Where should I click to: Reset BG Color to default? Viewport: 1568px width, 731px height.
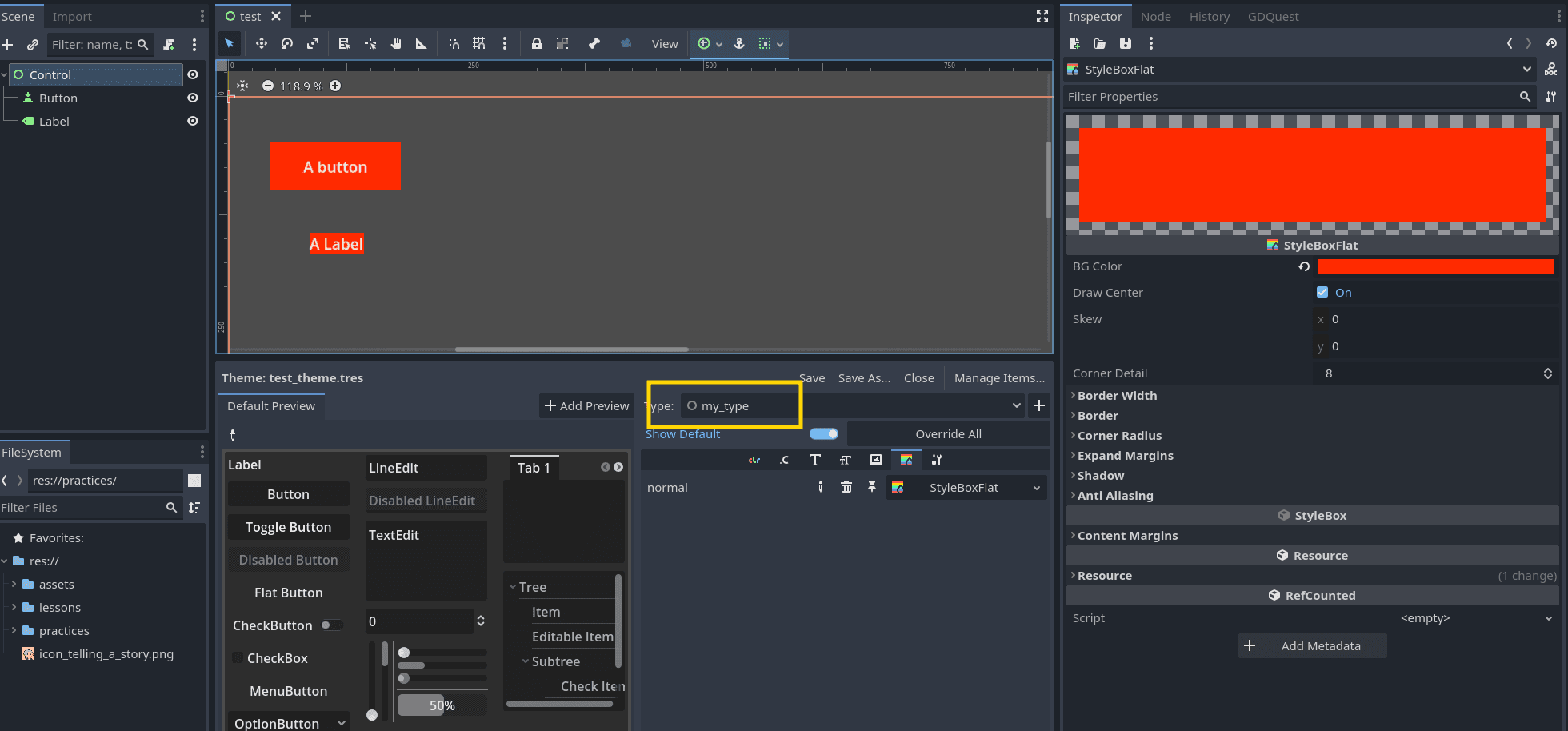[1304, 266]
